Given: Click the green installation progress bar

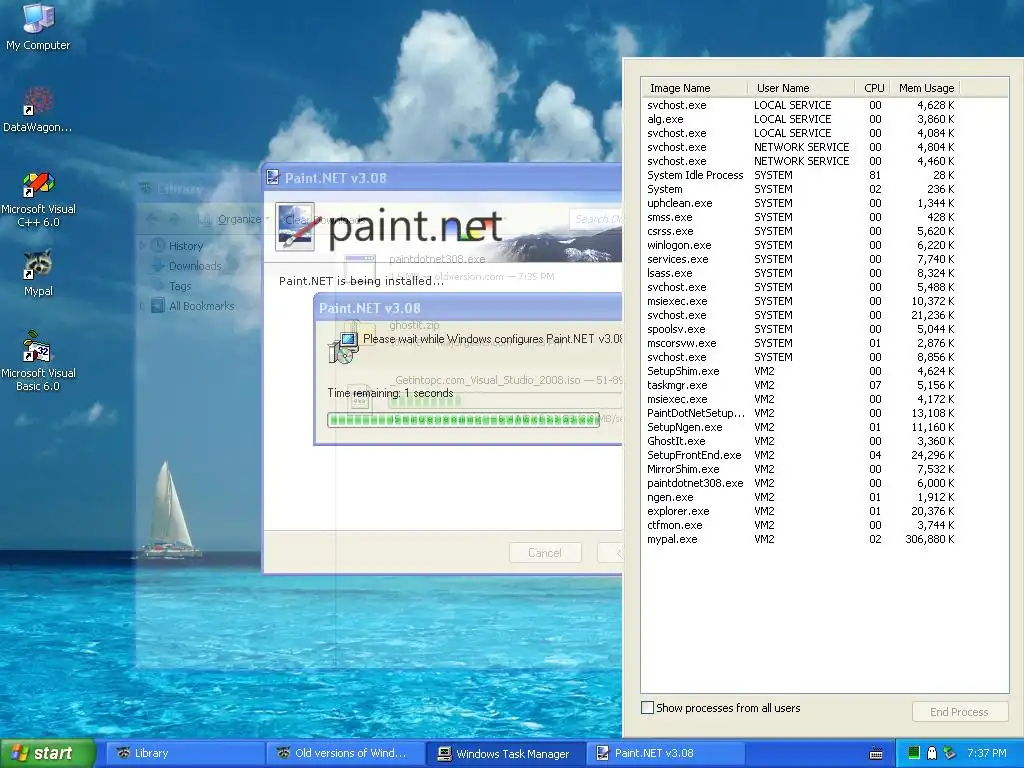Looking at the screenshot, I should pyautogui.click(x=463, y=420).
